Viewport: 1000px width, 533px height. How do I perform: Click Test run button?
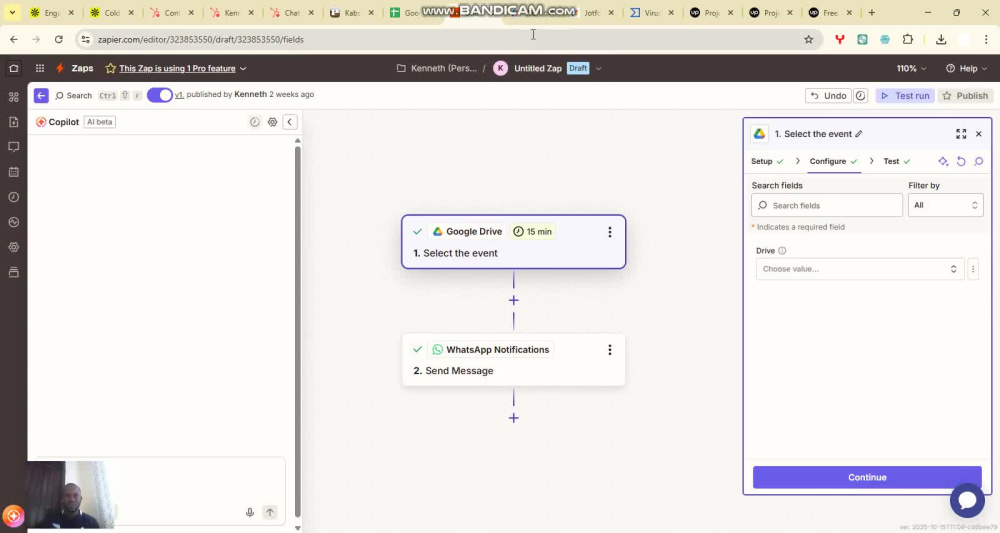[905, 96]
